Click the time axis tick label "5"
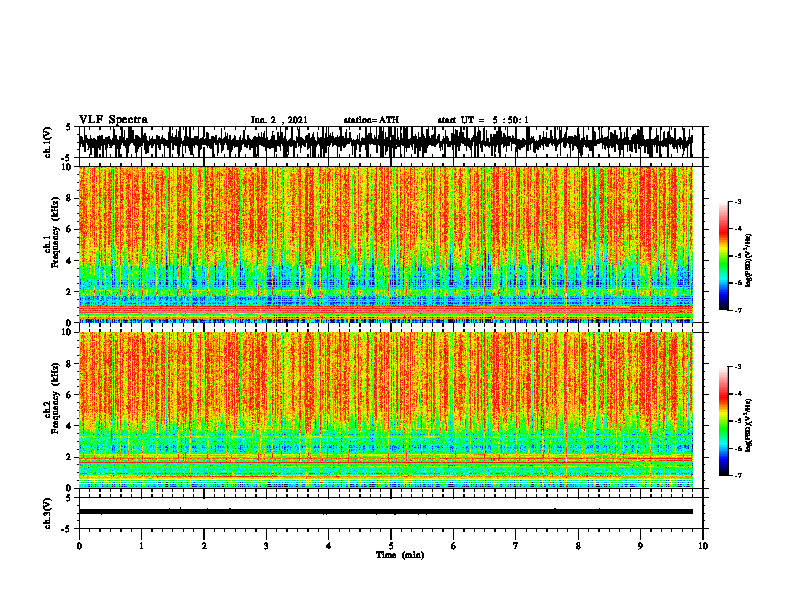The image size is (792, 612). [391, 546]
